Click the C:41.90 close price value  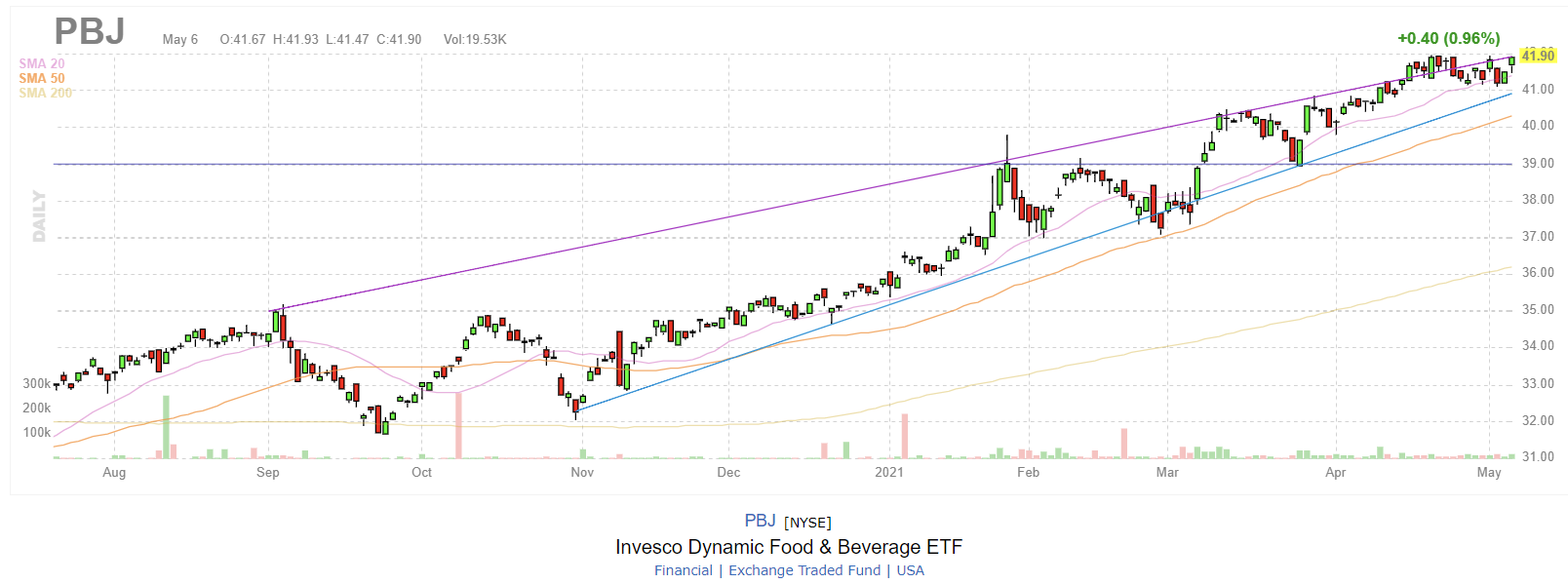399,39
